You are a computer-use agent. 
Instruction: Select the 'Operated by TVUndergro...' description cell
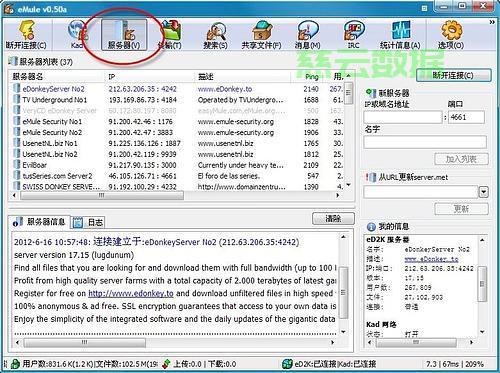click(240, 100)
